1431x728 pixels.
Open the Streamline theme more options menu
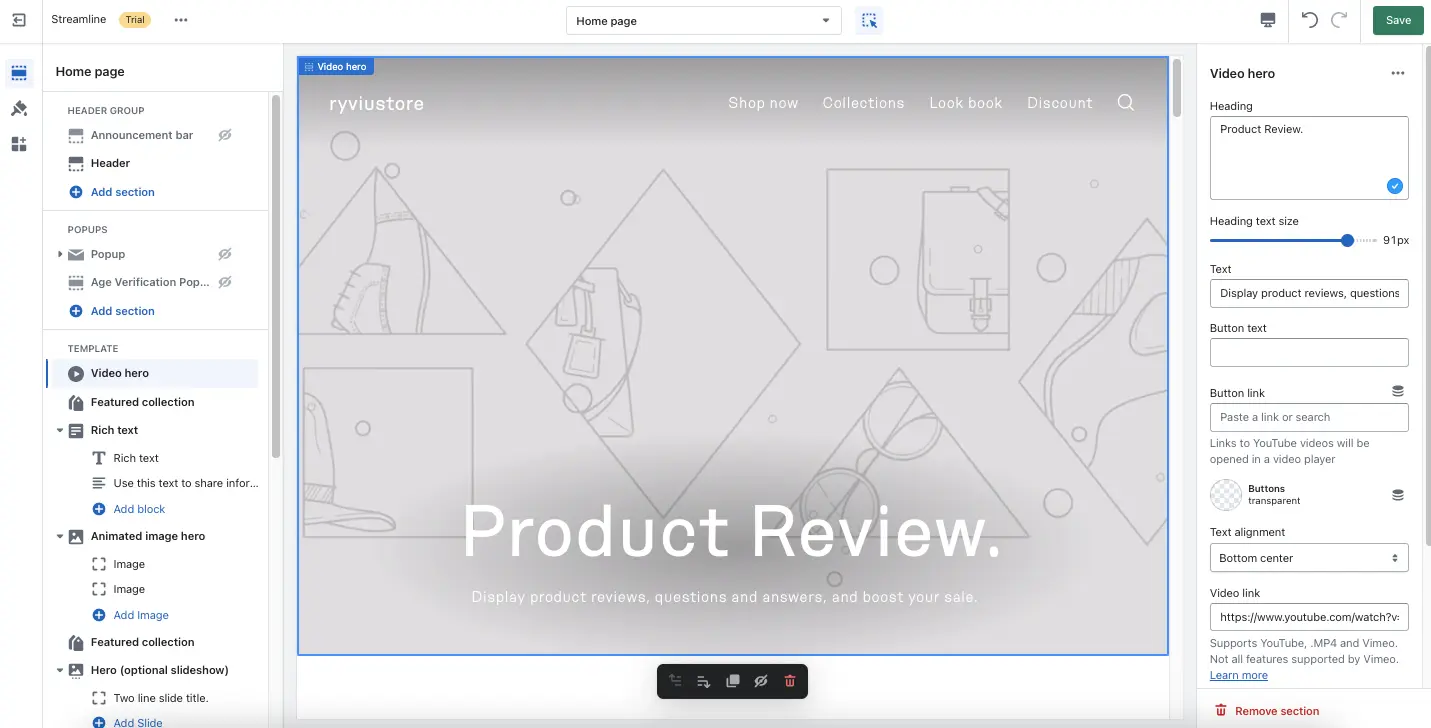pos(180,20)
